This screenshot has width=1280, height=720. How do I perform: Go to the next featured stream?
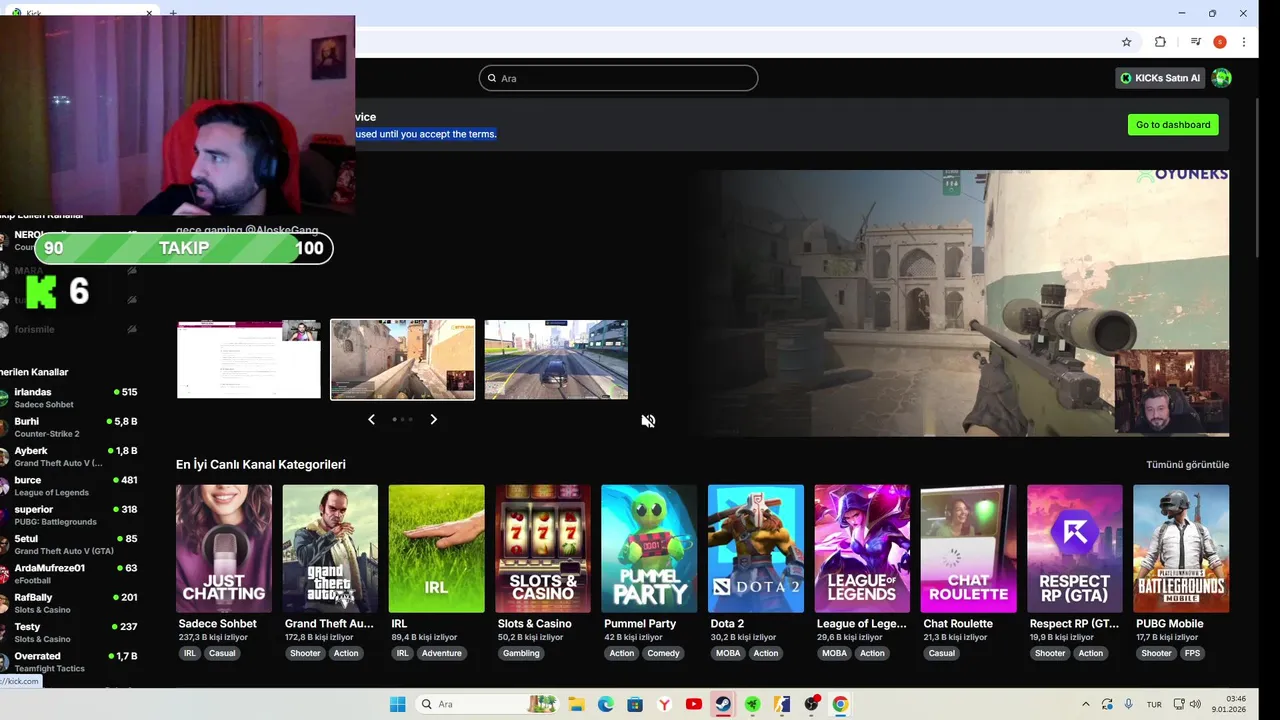point(433,419)
